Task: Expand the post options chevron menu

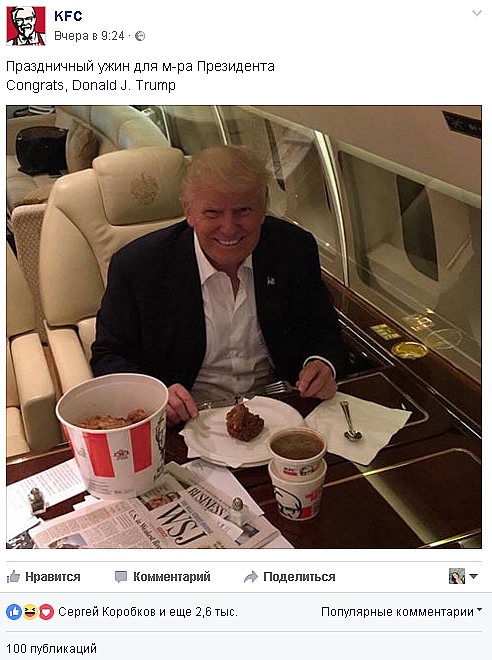Action: tap(476, 13)
